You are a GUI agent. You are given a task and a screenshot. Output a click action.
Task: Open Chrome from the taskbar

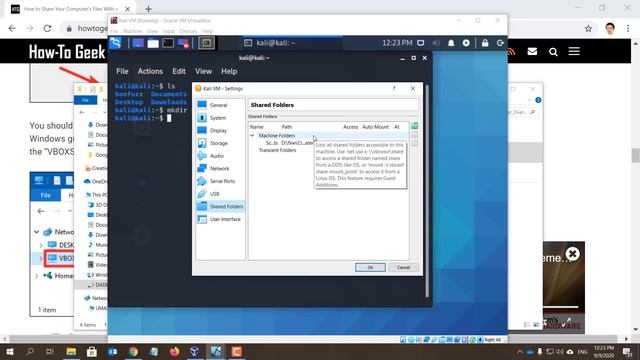click(x=133, y=351)
